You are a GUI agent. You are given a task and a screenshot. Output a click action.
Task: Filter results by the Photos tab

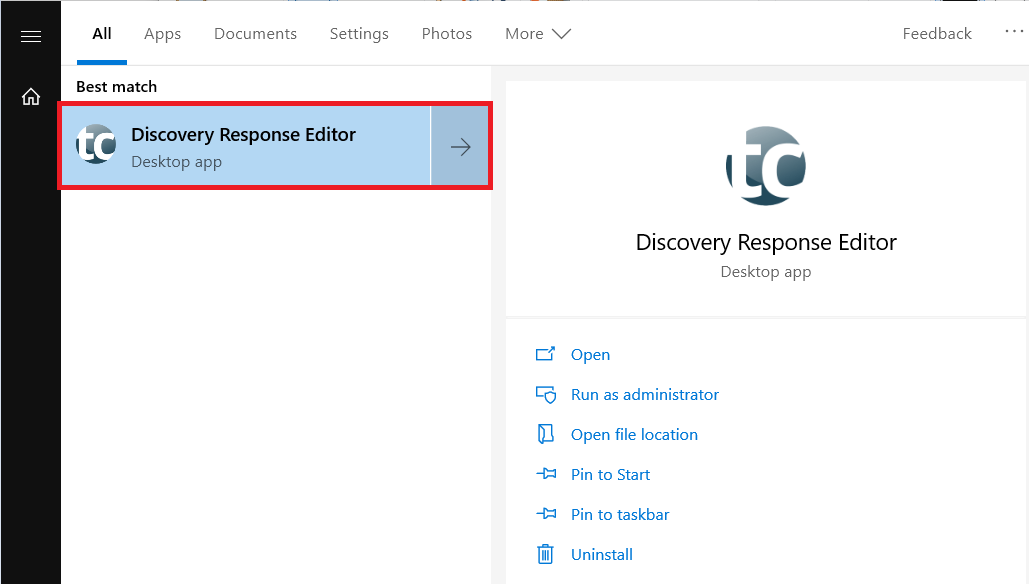446,34
